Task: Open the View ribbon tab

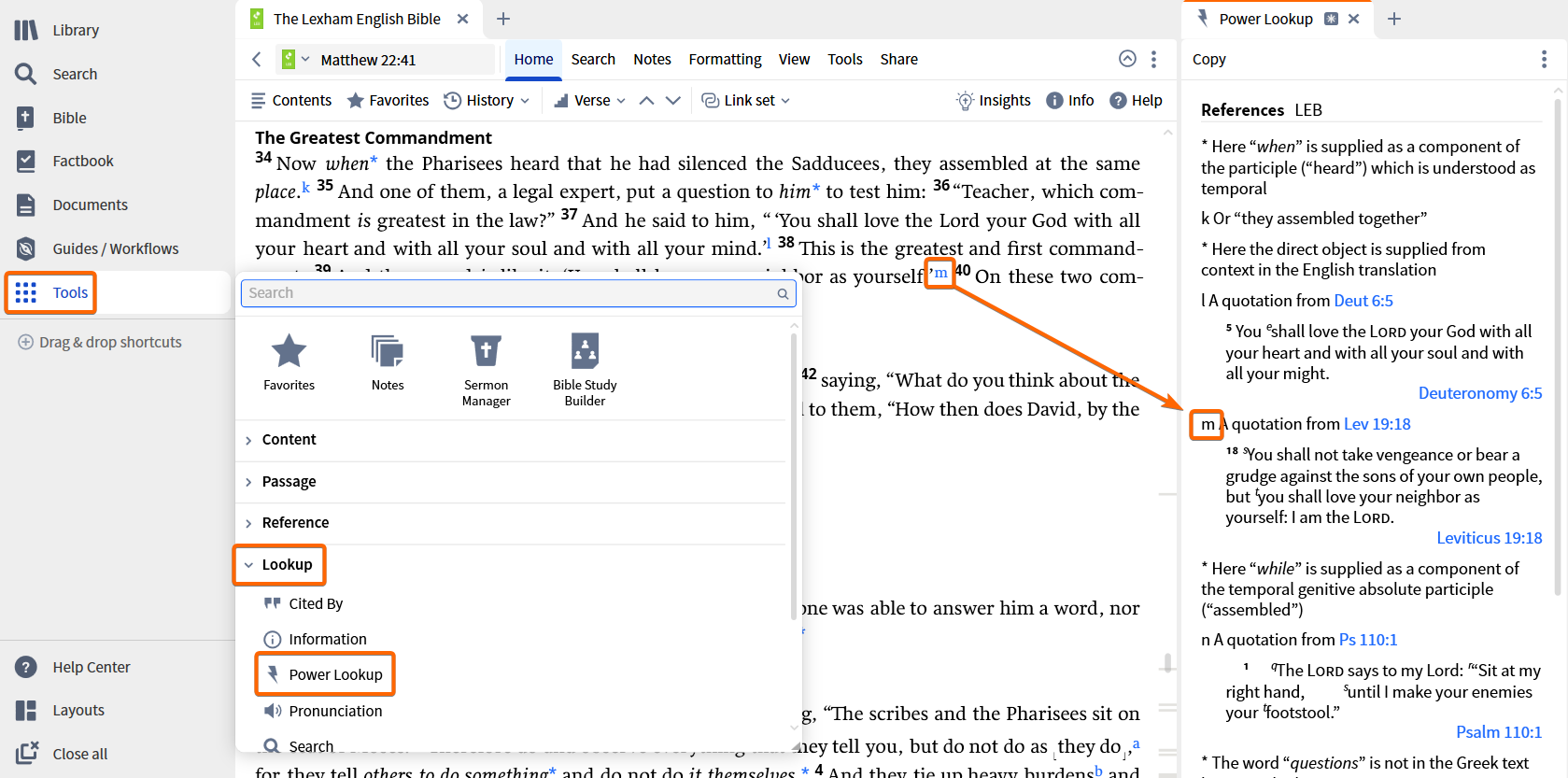Action: (x=794, y=59)
